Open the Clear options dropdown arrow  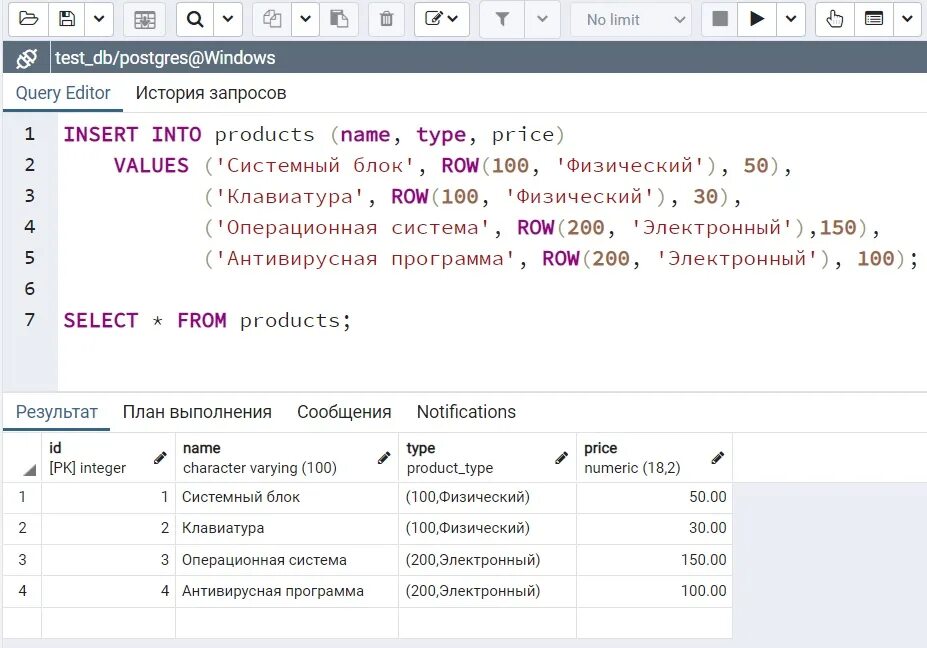(907, 19)
